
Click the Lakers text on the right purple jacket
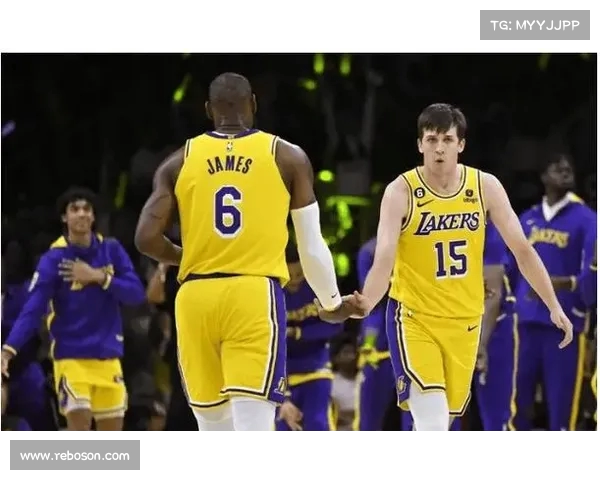click(549, 237)
